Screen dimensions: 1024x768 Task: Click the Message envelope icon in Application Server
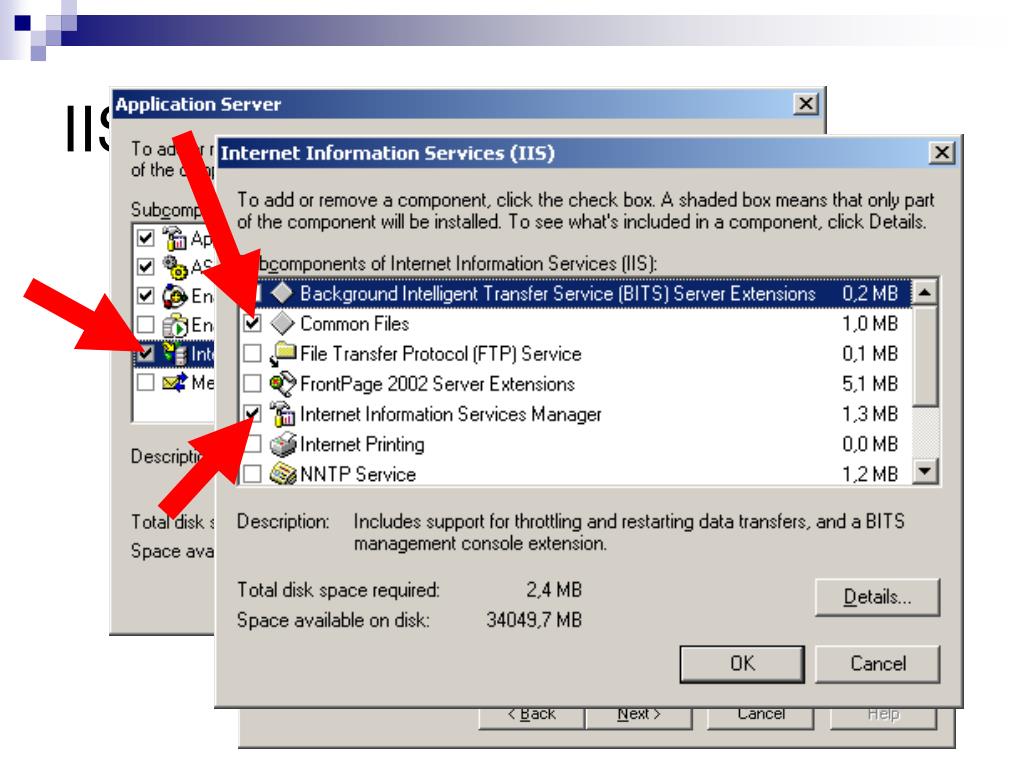(175, 382)
